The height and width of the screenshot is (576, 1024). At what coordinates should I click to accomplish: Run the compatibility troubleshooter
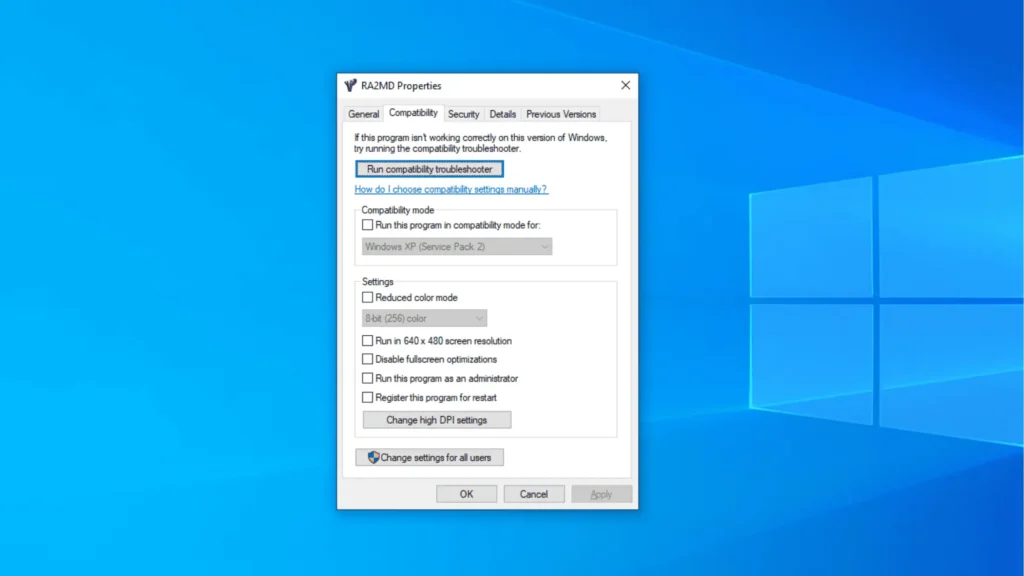(x=429, y=169)
